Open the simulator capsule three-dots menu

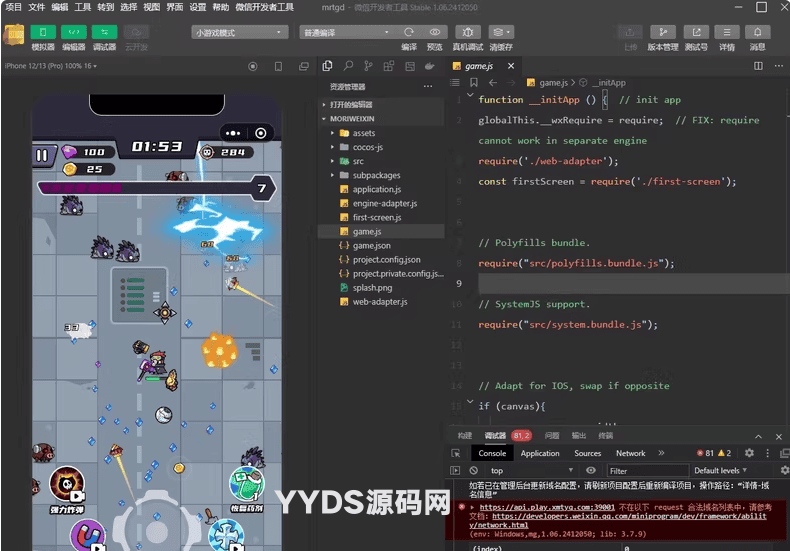[233, 133]
